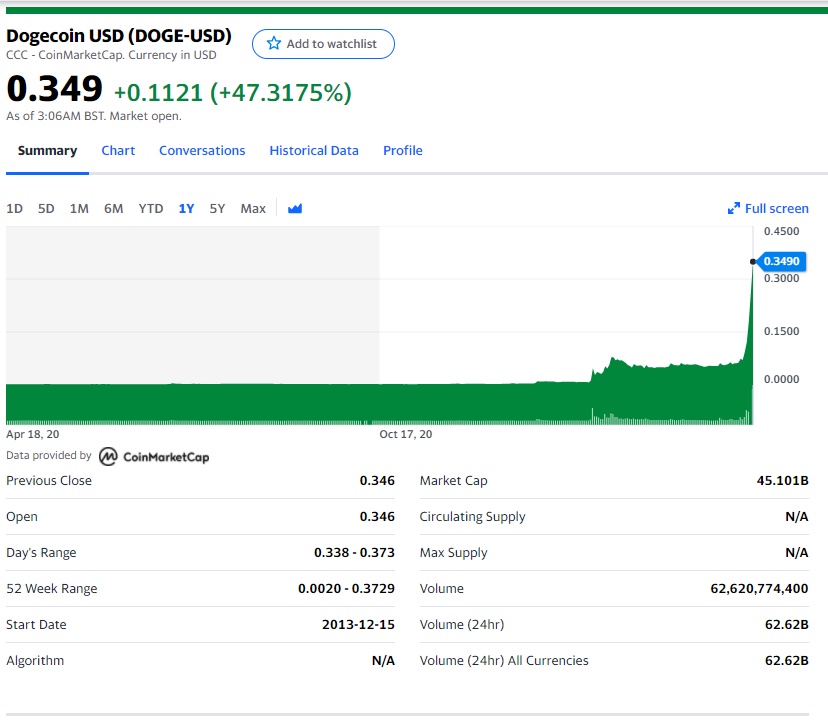Select the YTD chart range
Viewport: 828px width, 726px height.
click(151, 209)
